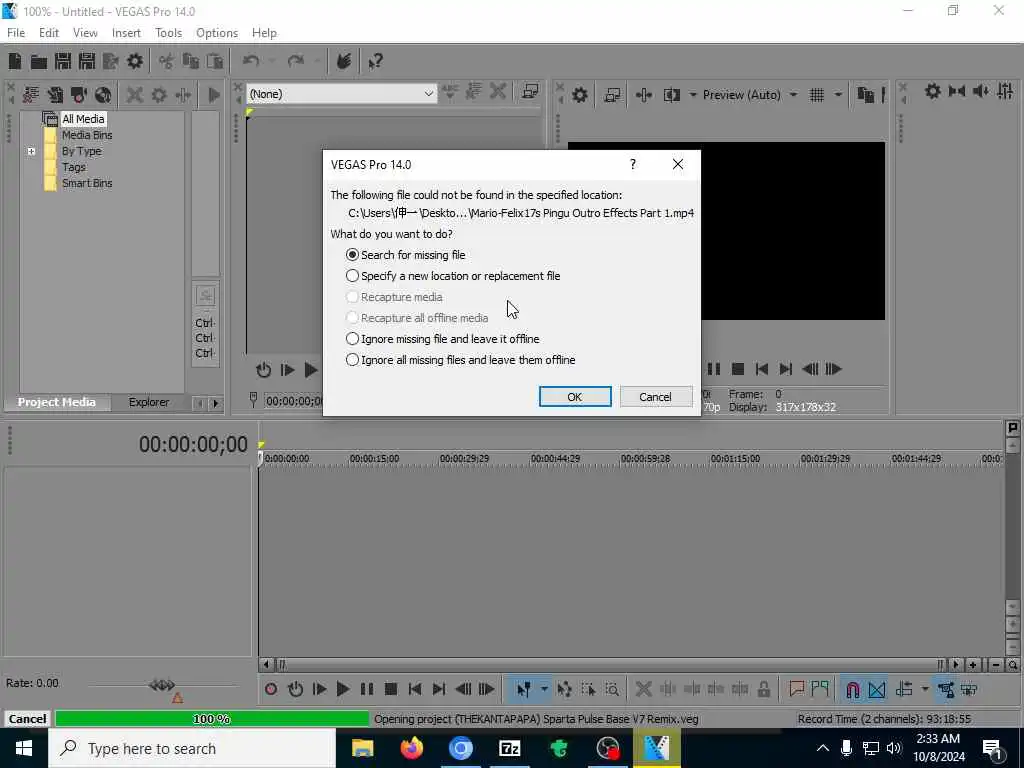
Task: Click the Split Screen View icon in preview
Action: (671, 95)
